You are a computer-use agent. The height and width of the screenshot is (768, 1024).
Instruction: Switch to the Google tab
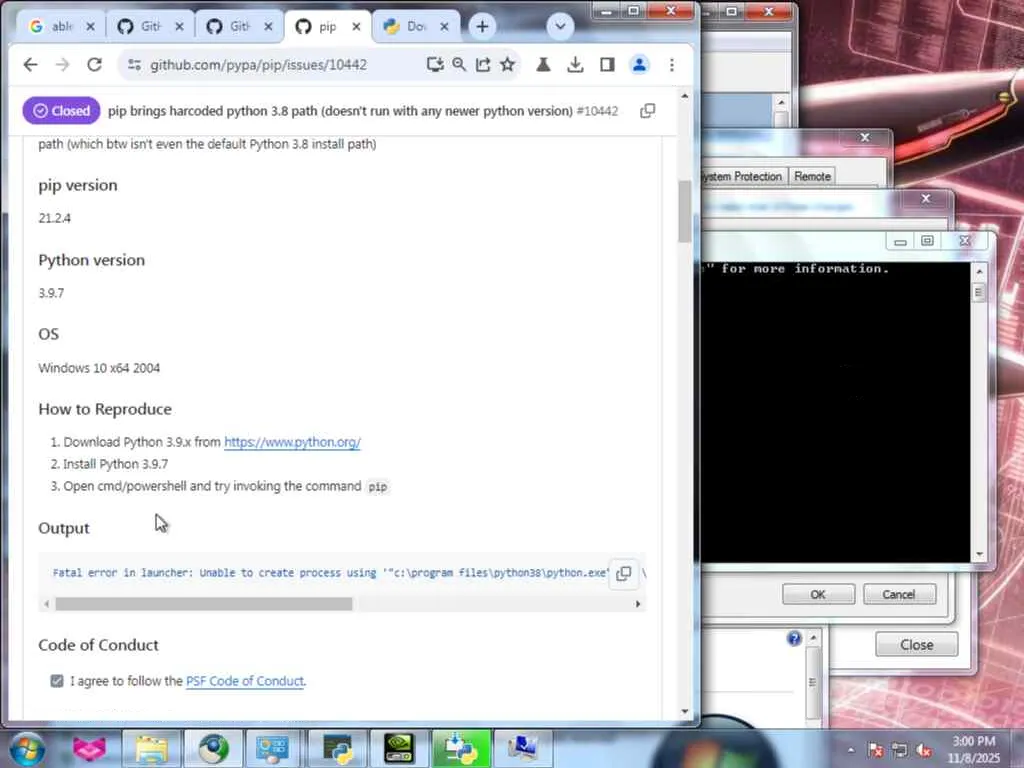[54, 26]
